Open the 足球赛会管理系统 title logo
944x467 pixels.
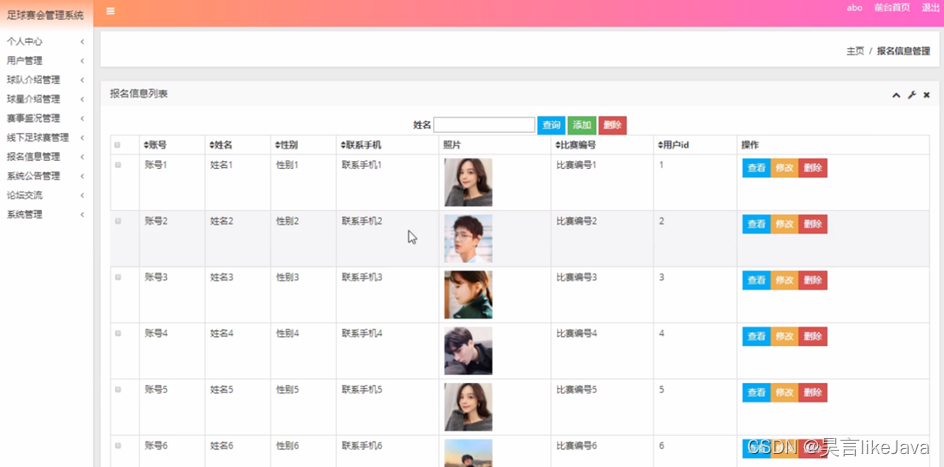[45, 15]
